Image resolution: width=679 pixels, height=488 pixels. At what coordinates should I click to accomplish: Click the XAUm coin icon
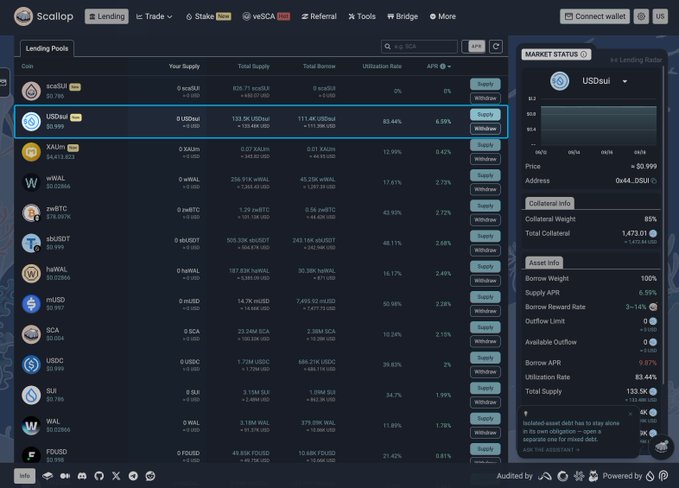(31, 152)
